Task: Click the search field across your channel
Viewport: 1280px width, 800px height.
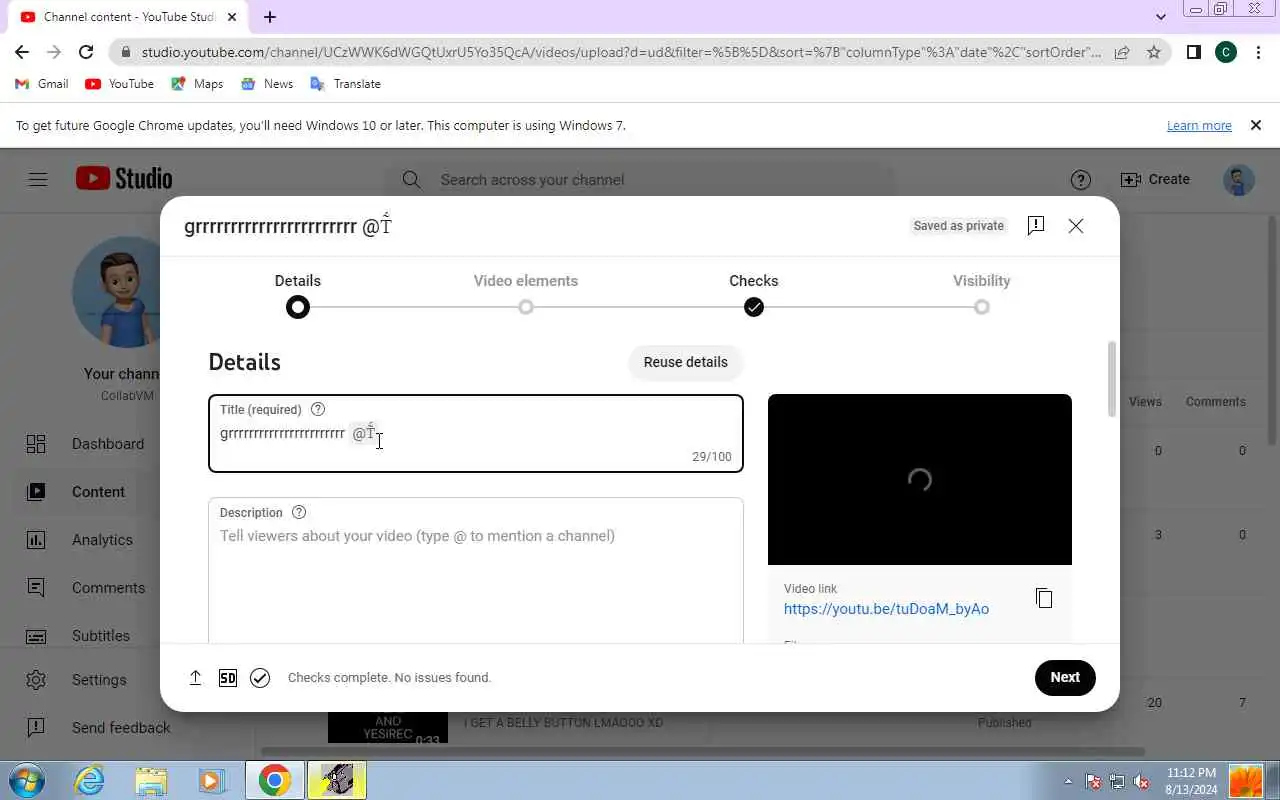Action: [x=640, y=180]
